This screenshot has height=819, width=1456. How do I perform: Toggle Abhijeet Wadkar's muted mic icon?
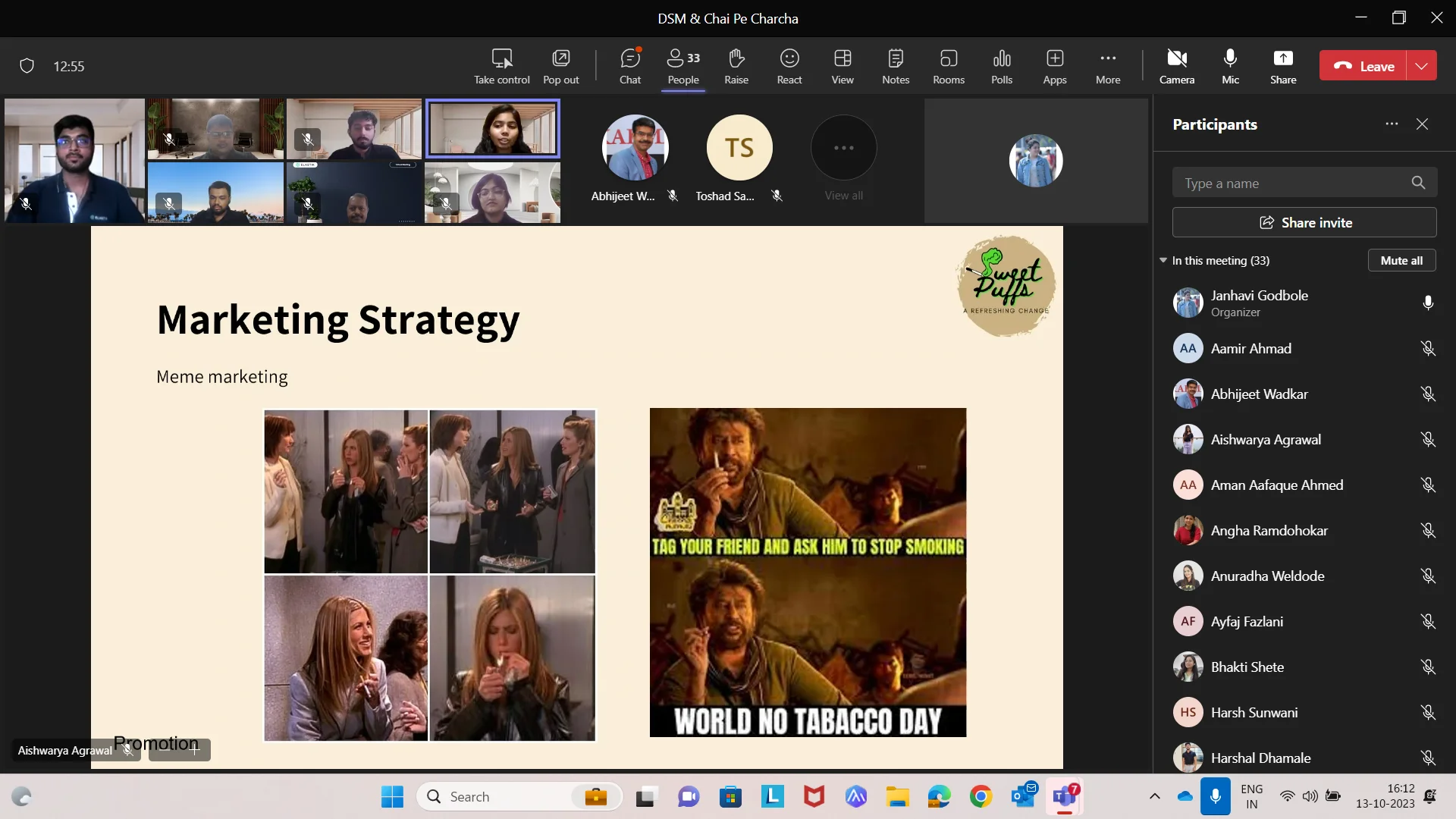(1428, 394)
